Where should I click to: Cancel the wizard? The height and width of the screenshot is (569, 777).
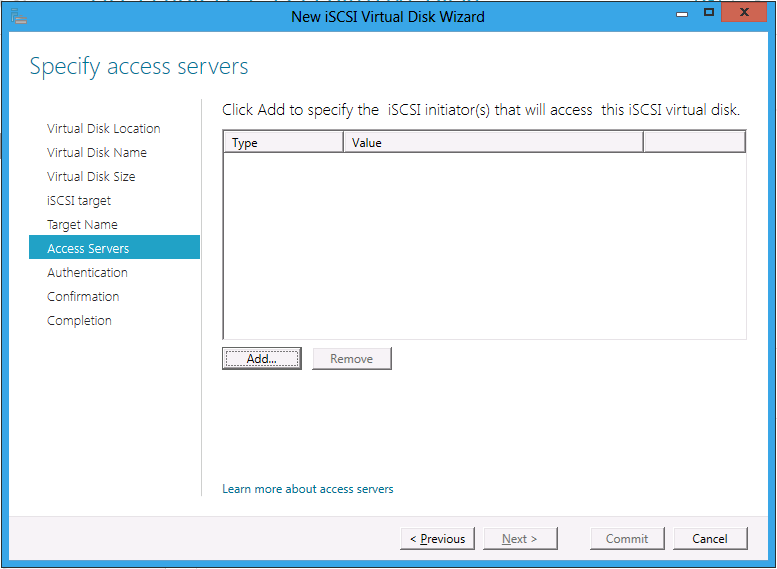pyautogui.click(x=710, y=539)
